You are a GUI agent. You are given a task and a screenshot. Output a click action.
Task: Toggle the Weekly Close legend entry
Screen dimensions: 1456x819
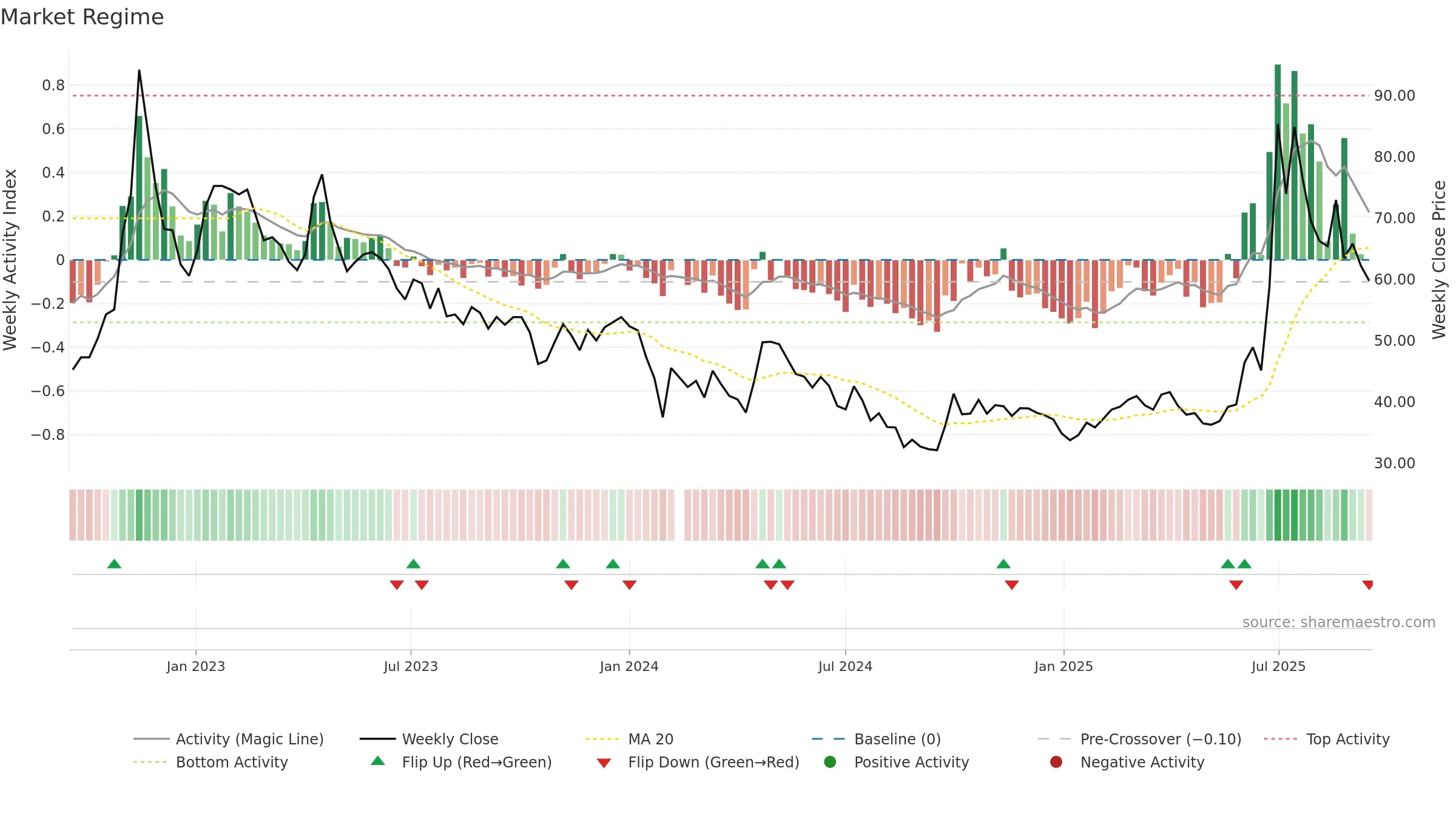[429, 739]
